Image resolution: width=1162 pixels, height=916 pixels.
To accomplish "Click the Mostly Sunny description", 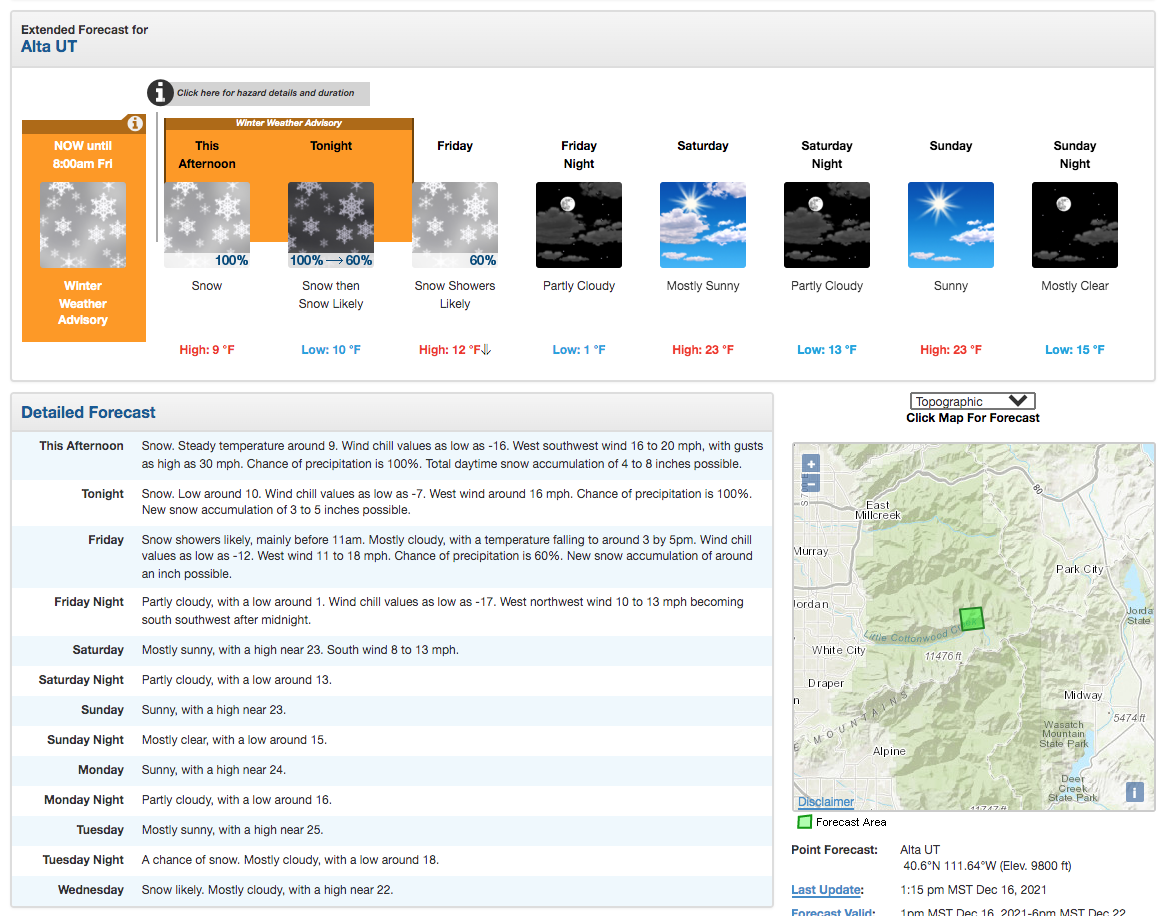I will click(703, 286).
